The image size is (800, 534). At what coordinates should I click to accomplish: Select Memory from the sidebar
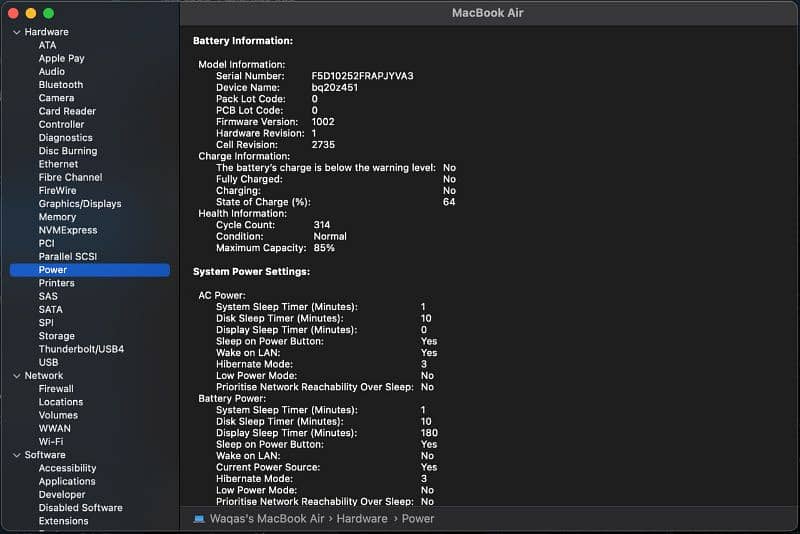click(57, 217)
